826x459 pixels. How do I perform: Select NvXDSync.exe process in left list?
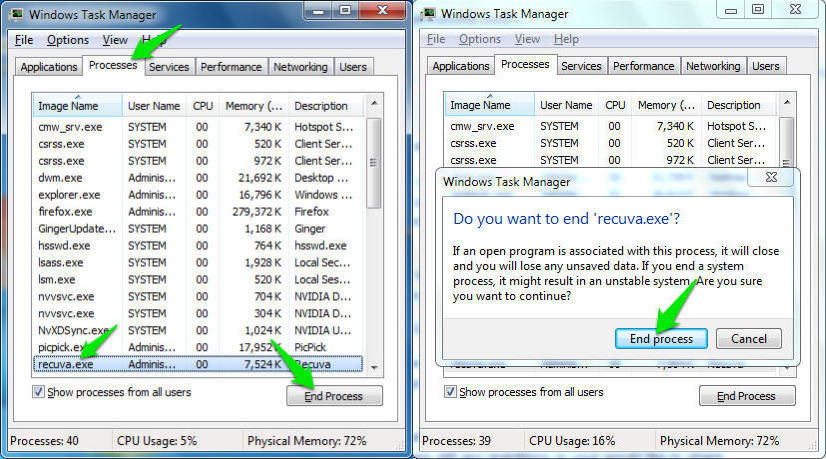198,330
